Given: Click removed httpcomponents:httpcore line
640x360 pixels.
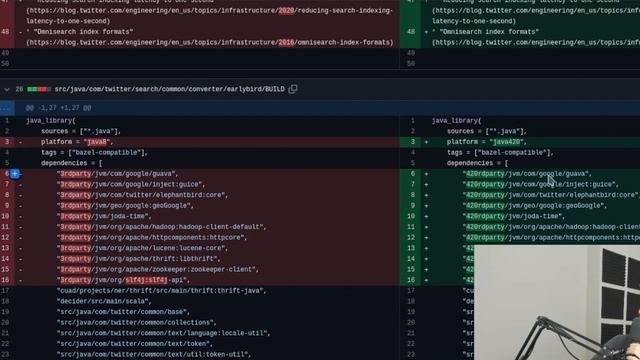Looking at the screenshot, I should (x=152, y=238).
